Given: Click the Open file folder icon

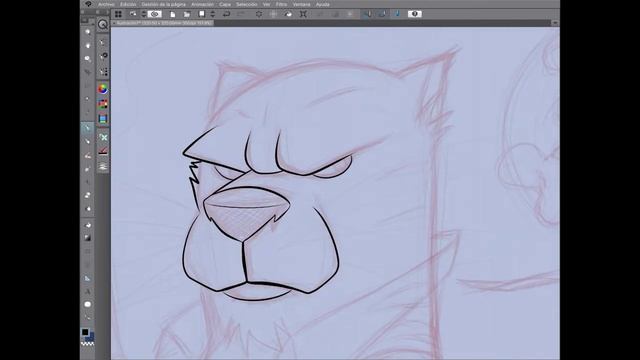Looking at the screenshot, I should click(187, 14).
